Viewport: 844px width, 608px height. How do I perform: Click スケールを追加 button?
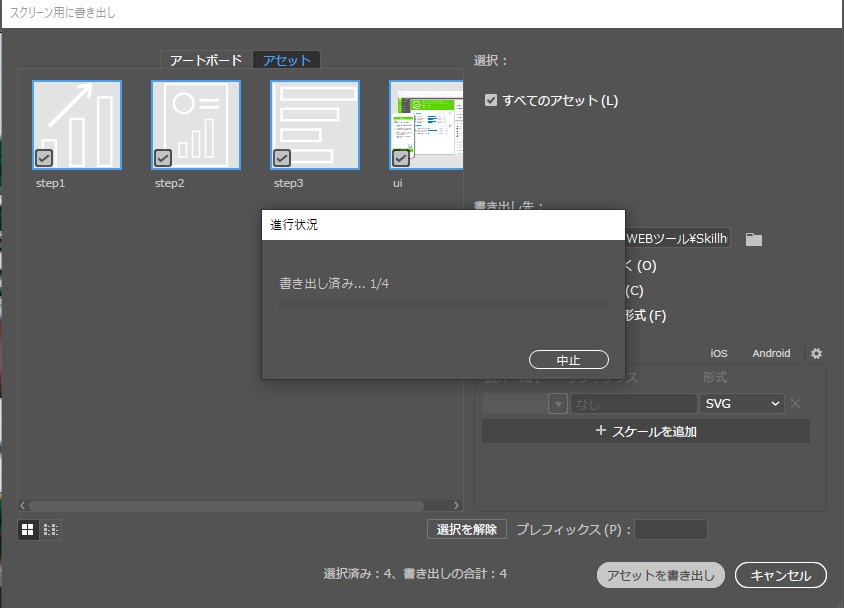coord(646,432)
